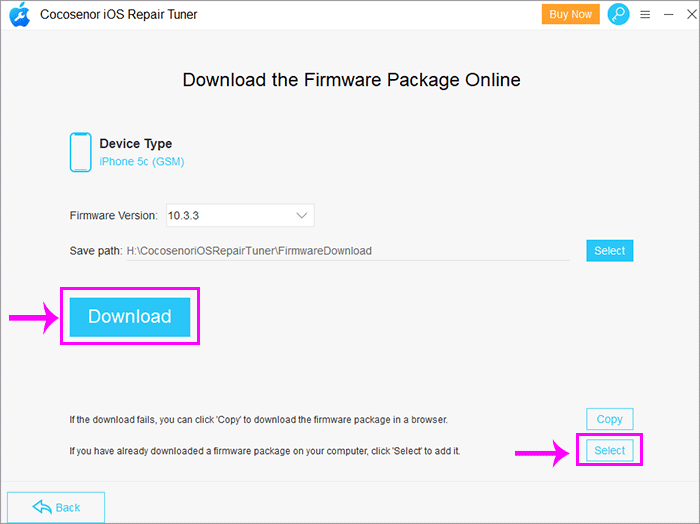Minimize the iOS Repair Tuner window
This screenshot has width=700, height=524.
pos(668,15)
